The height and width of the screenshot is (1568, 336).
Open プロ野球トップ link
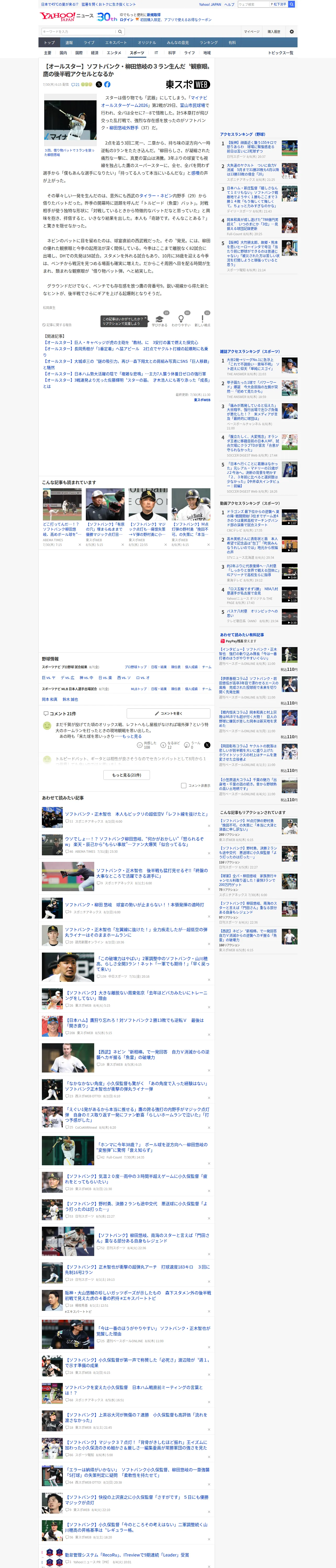click(x=136, y=667)
